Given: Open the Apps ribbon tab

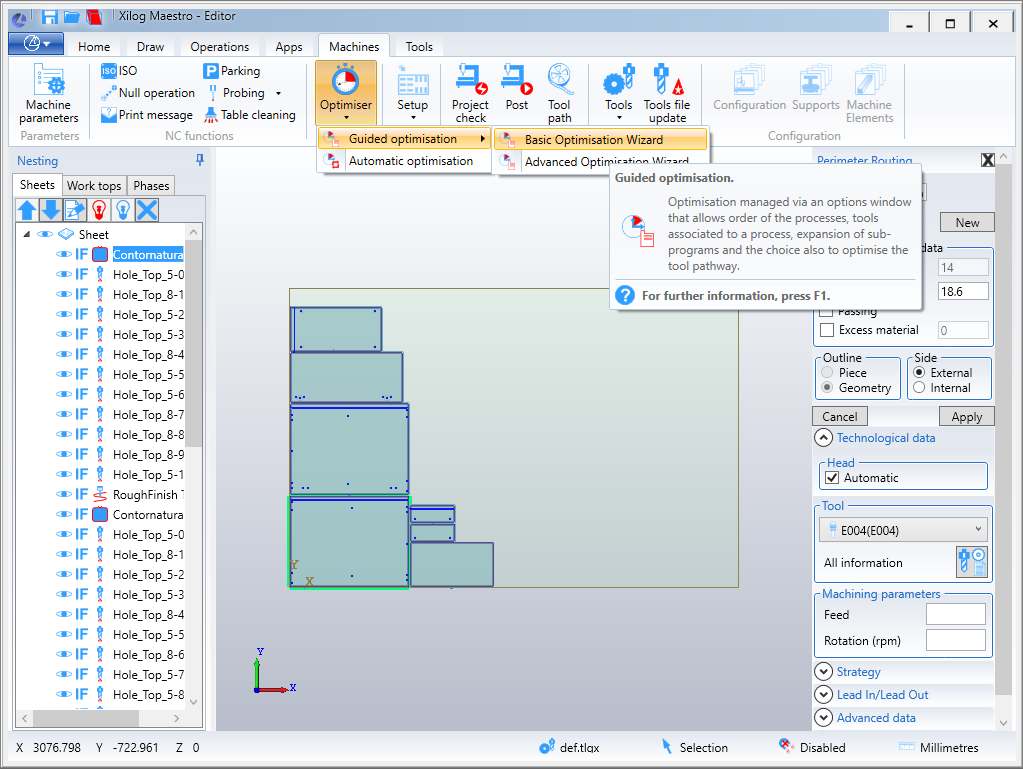Looking at the screenshot, I should click(288, 47).
